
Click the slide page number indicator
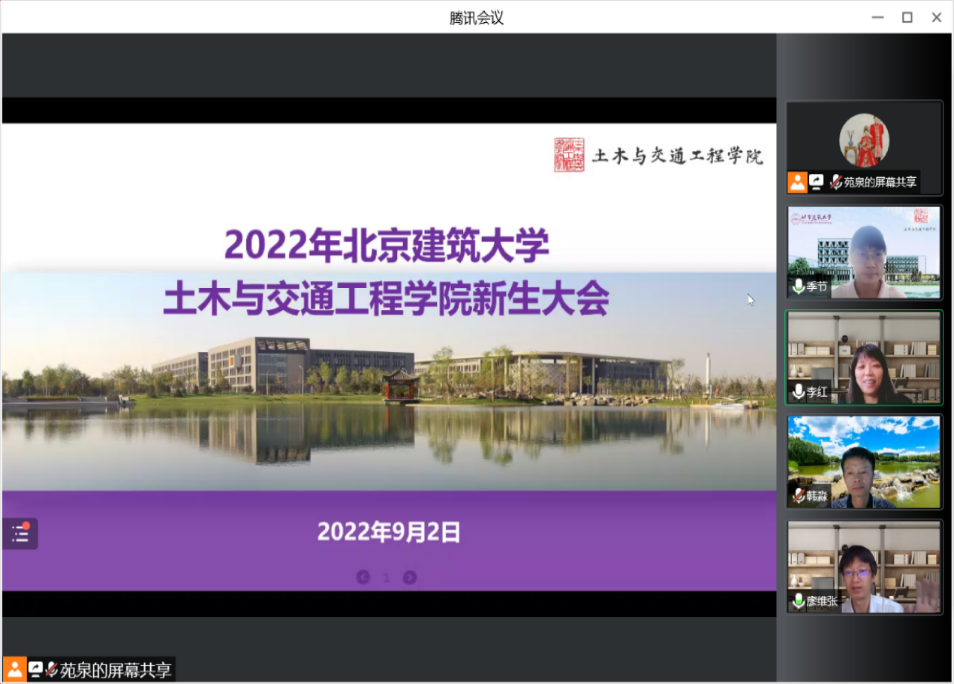pos(387,577)
